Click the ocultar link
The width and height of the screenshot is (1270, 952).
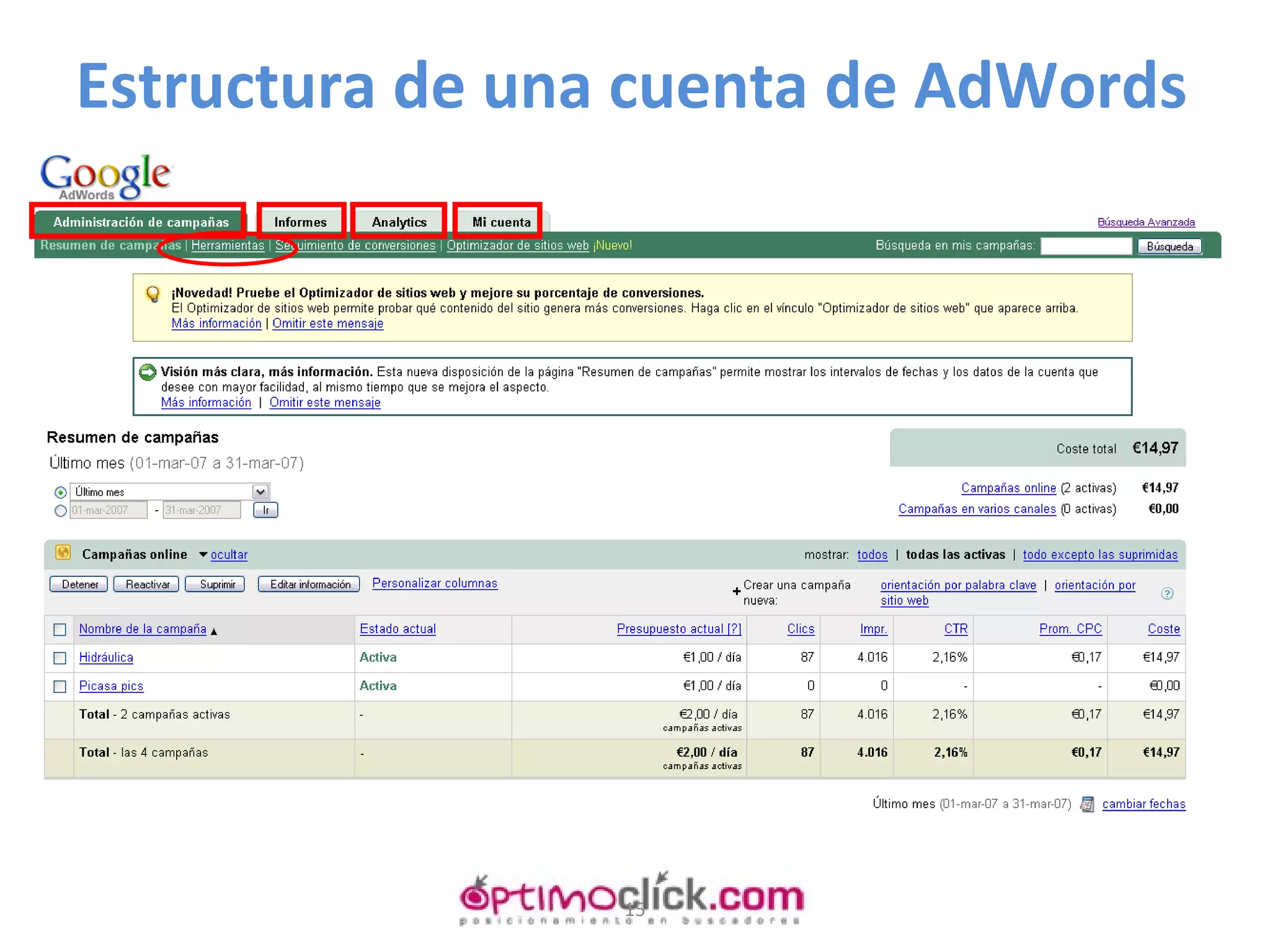coord(229,555)
